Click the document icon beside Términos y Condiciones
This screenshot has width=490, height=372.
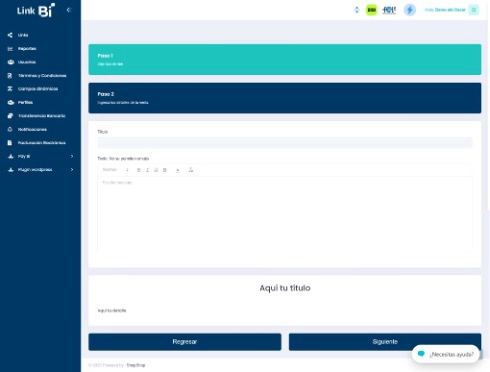click(x=10, y=76)
